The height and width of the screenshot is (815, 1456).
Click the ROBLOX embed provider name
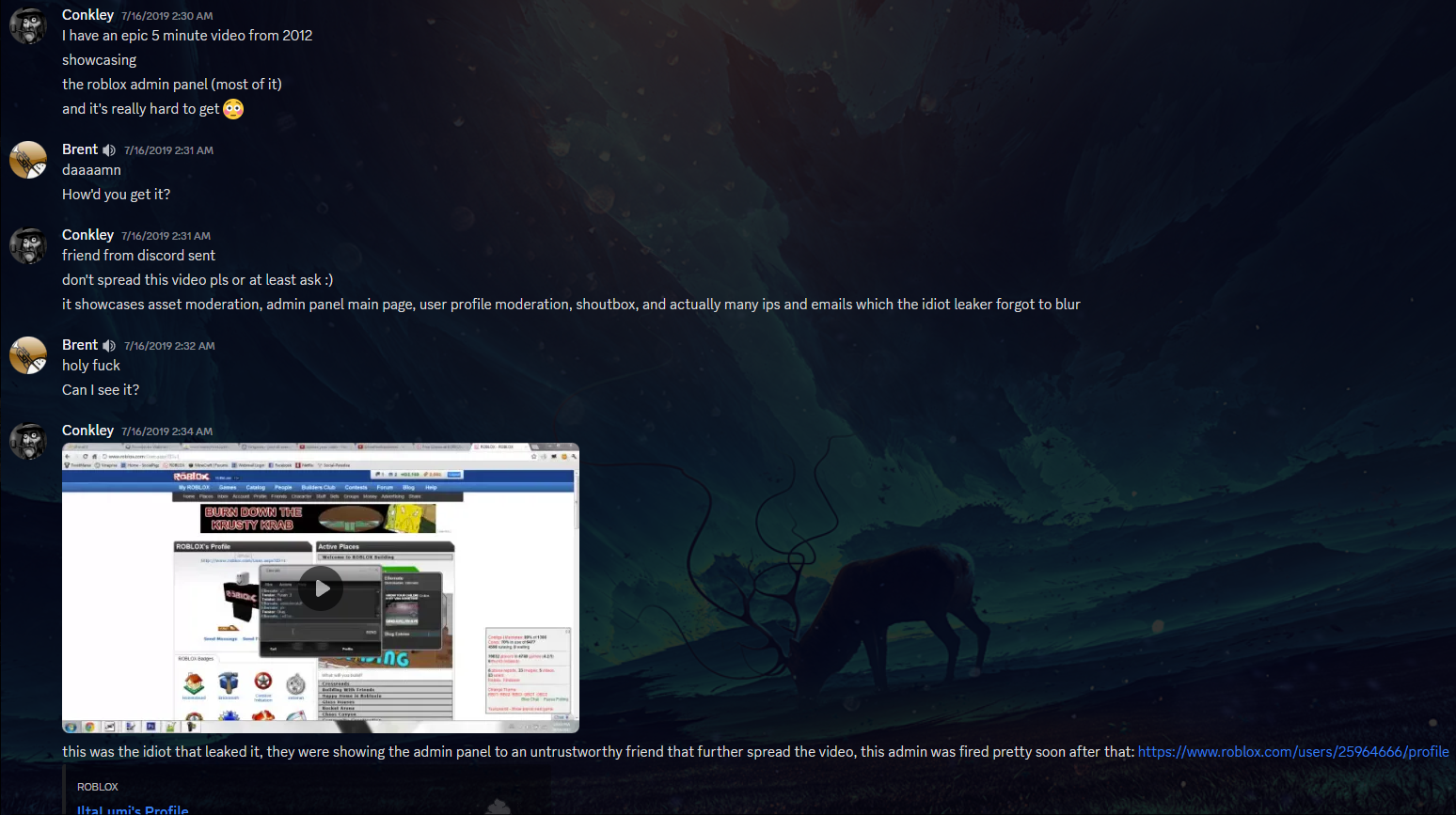click(98, 787)
